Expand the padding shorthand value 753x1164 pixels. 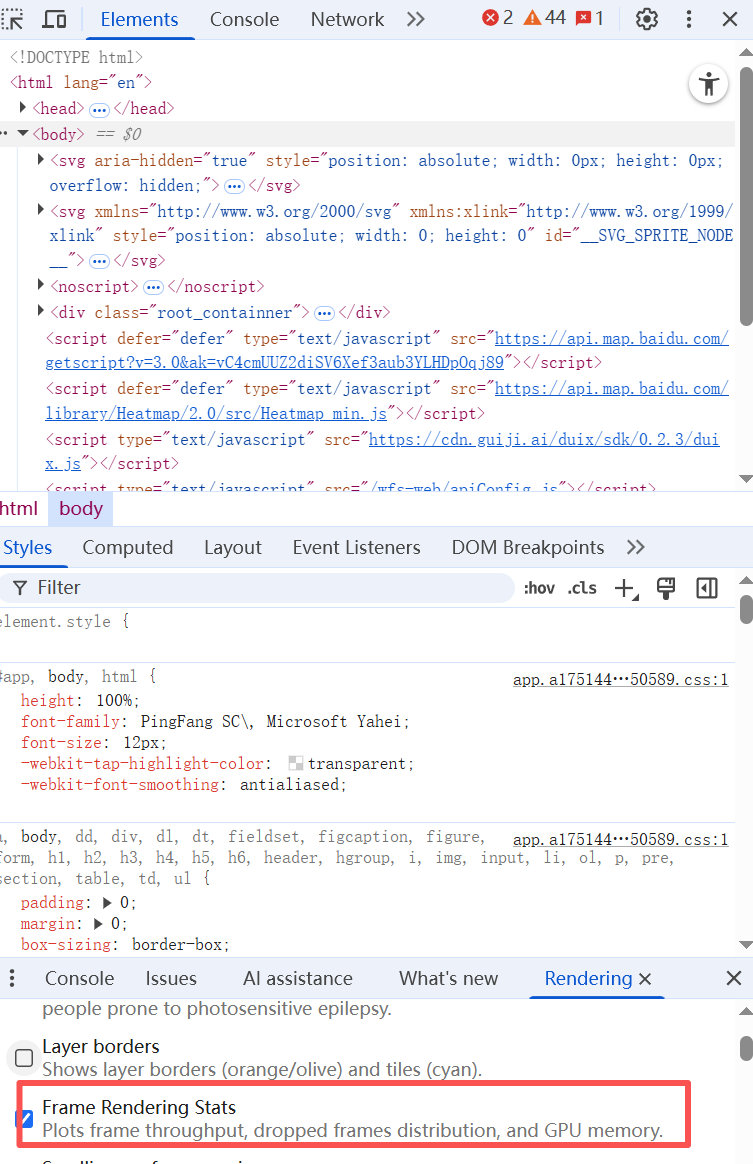click(107, 903)
